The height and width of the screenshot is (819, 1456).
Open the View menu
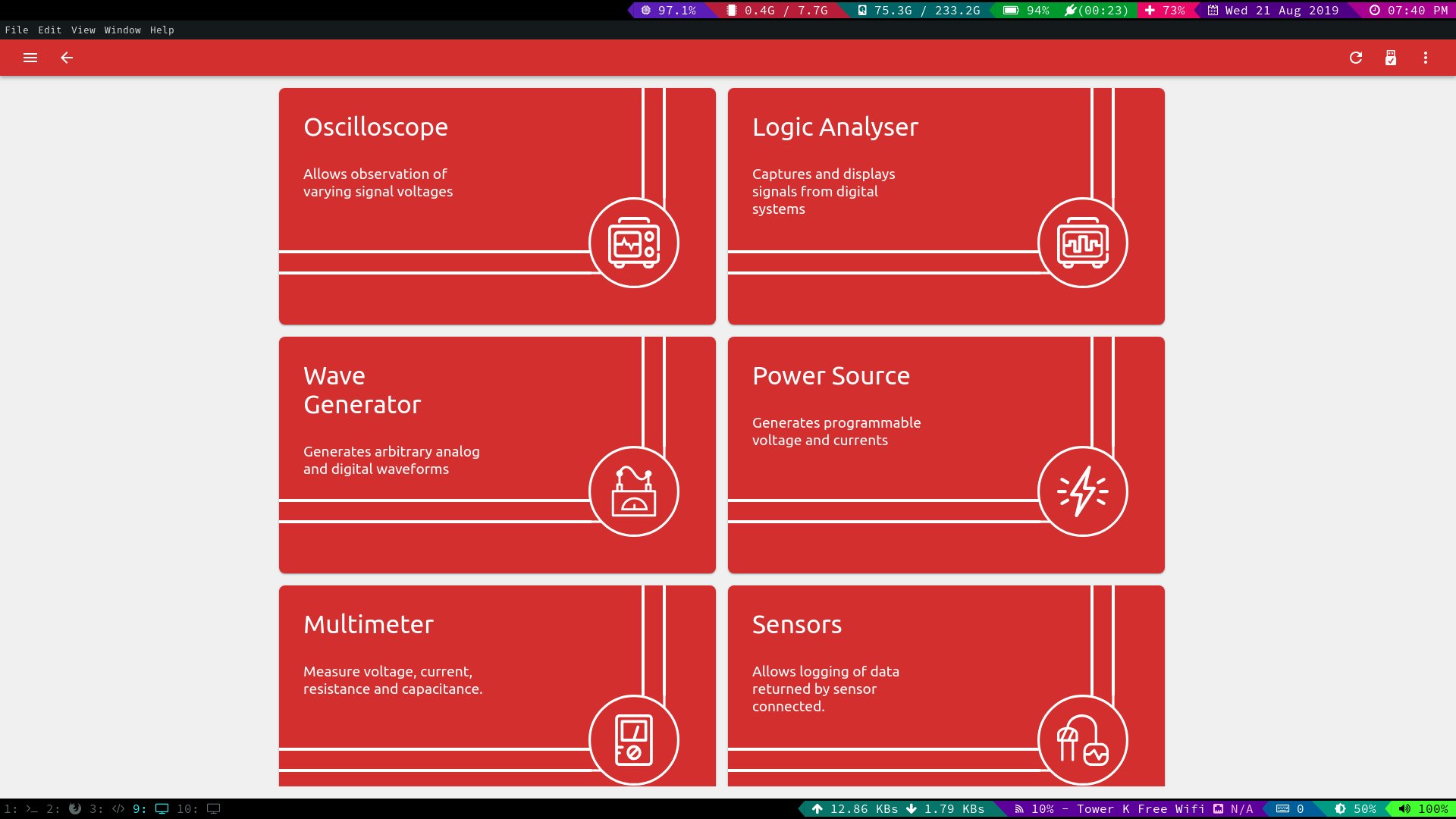click(x=83, y=30)
